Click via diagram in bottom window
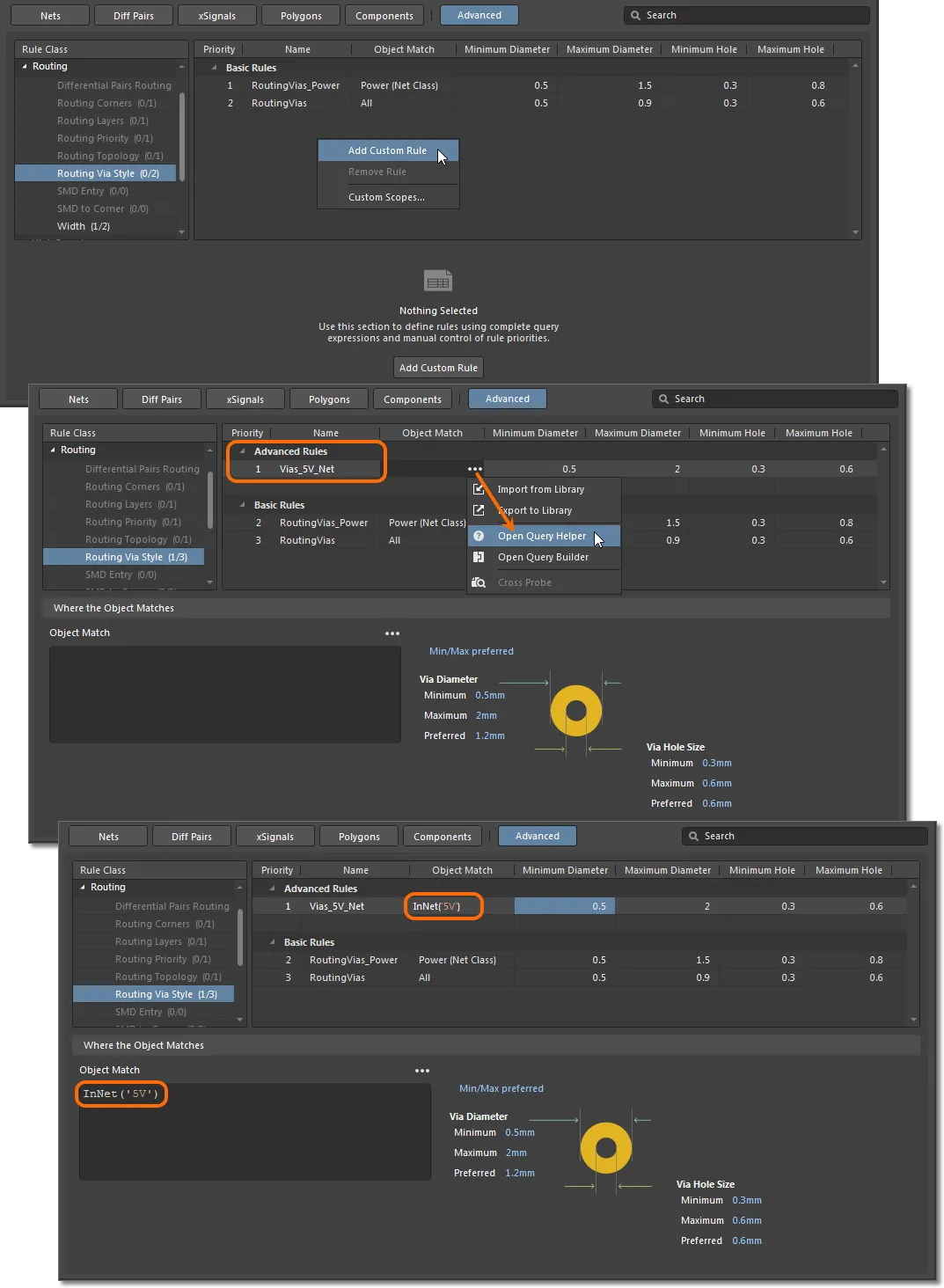The image size is (944, 1288). click(606, 1148)
